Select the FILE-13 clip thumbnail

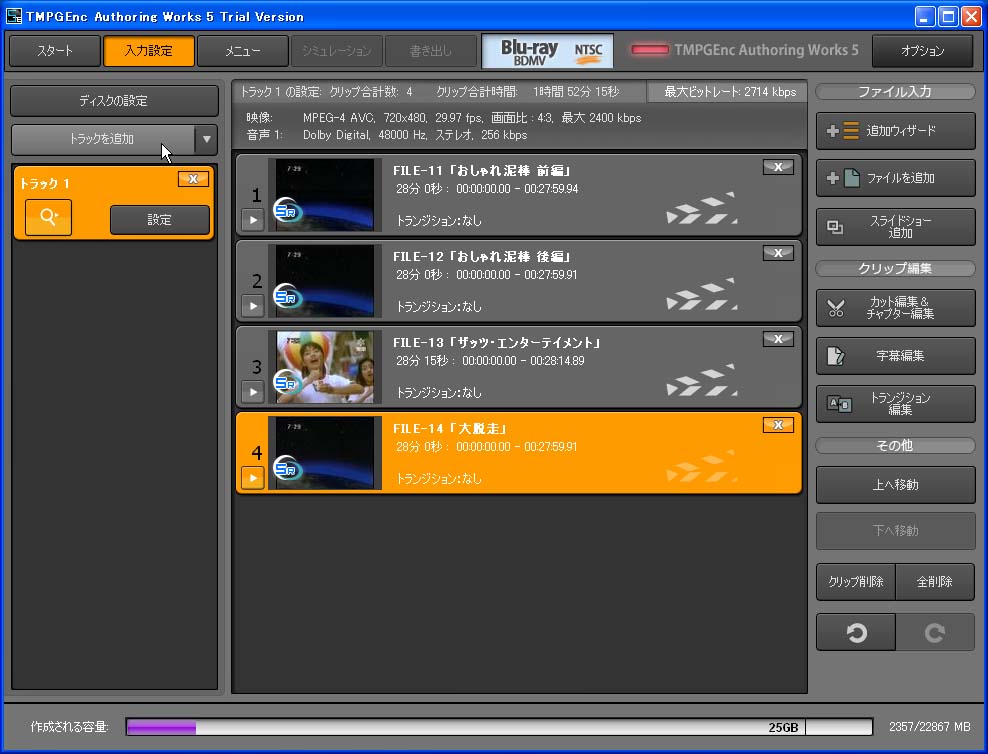pos(324,367)
